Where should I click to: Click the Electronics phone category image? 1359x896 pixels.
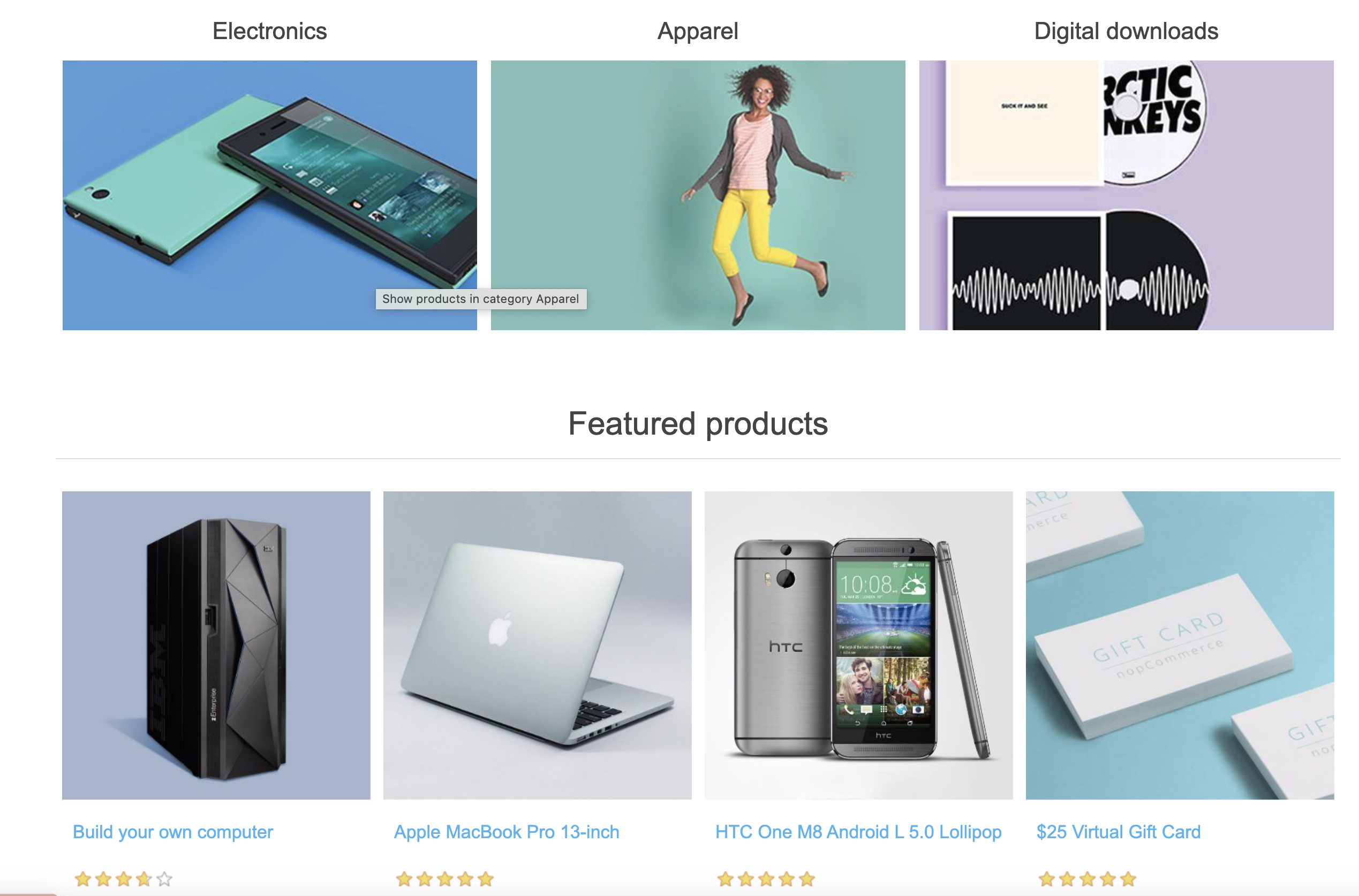click(269, 195)
